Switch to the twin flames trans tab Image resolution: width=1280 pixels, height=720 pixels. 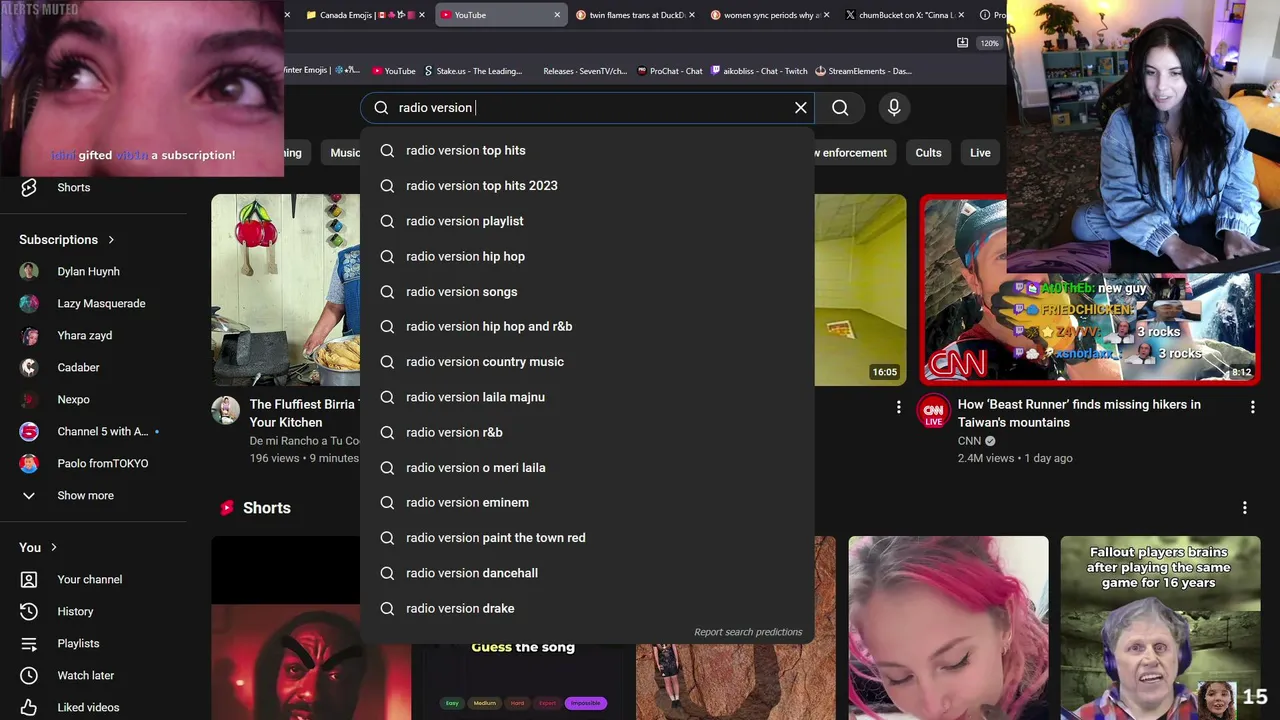point(635,15)
